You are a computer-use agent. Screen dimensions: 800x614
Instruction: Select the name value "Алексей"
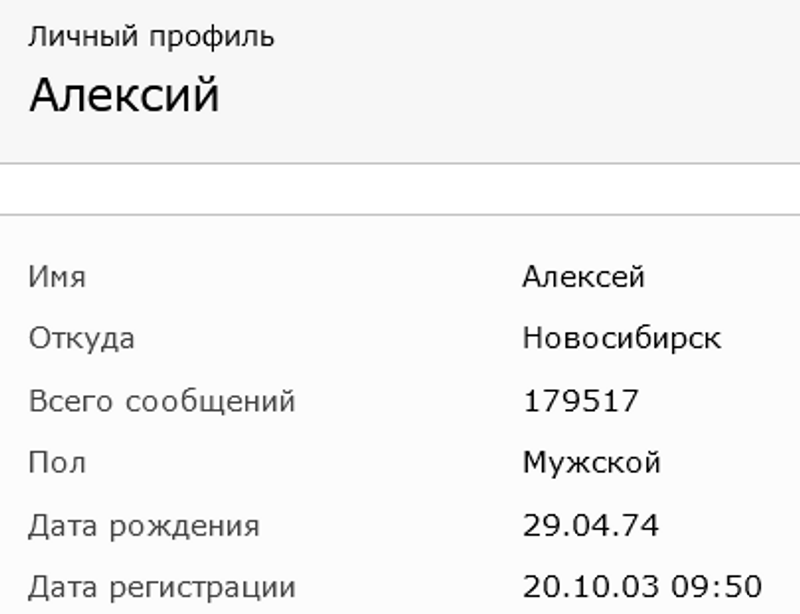[x=583, y=277]
